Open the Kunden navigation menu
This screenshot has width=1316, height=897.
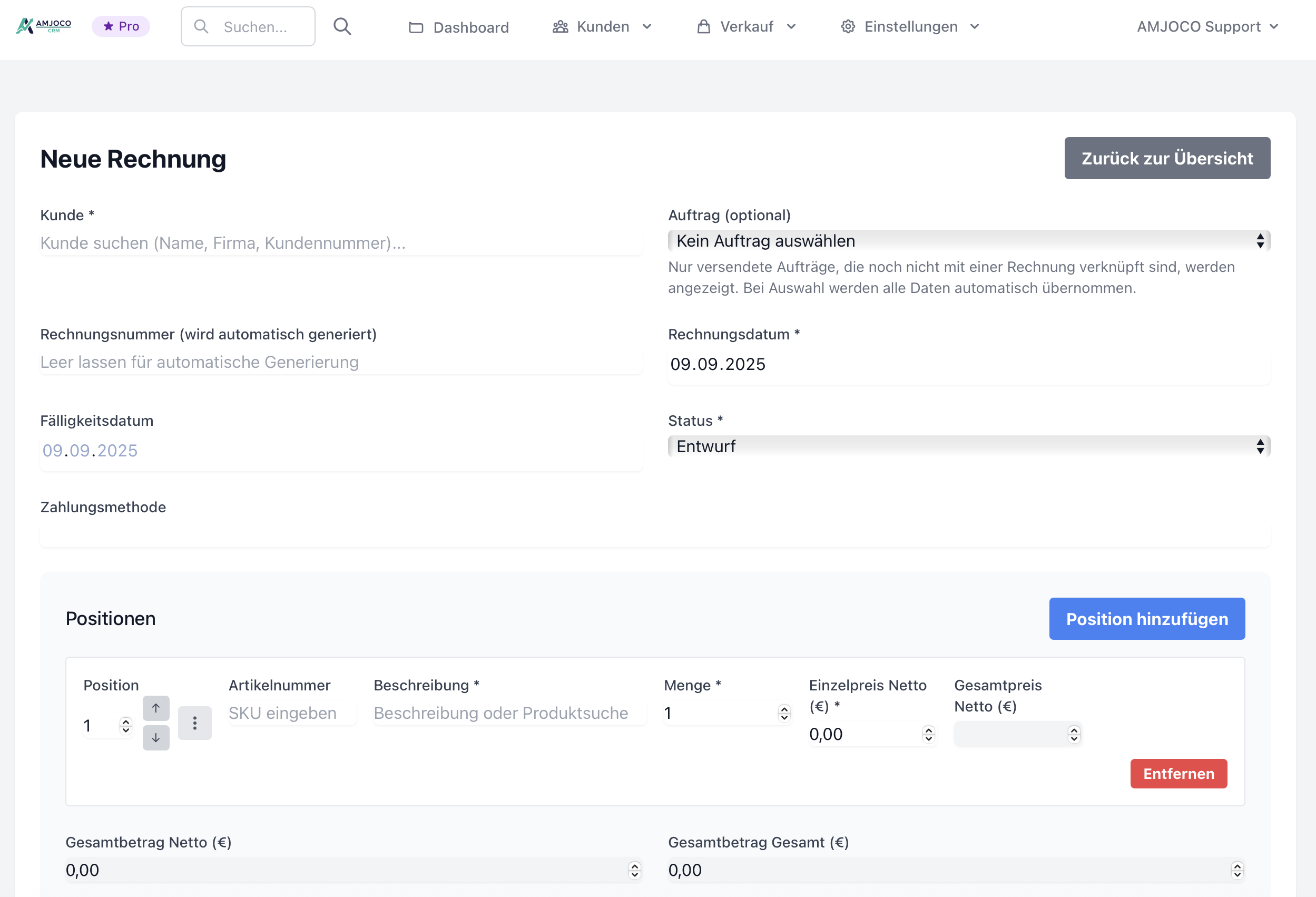point(602,27)
